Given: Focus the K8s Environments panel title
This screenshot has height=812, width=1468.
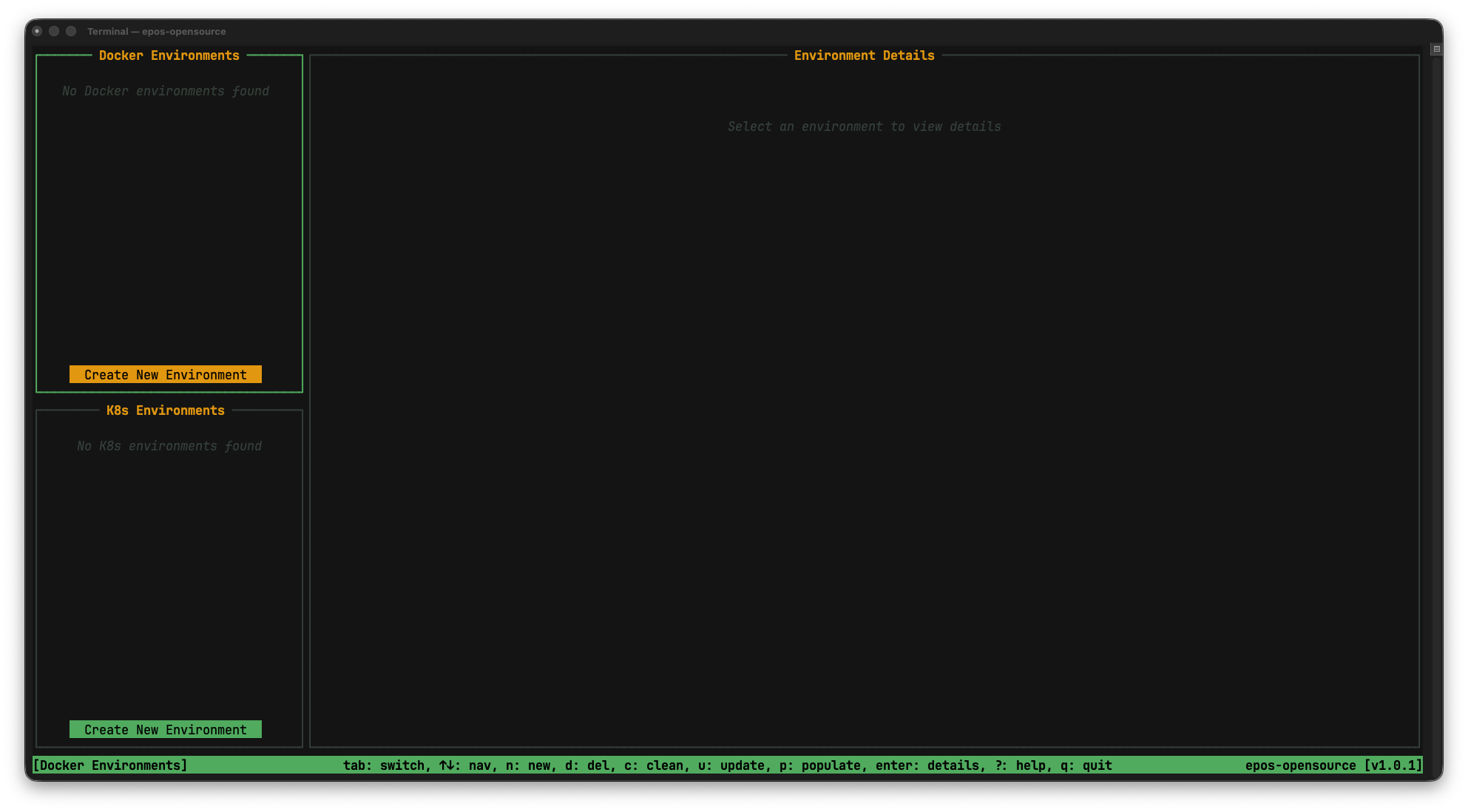Looking at the screenshot, I should click(166, 410).
